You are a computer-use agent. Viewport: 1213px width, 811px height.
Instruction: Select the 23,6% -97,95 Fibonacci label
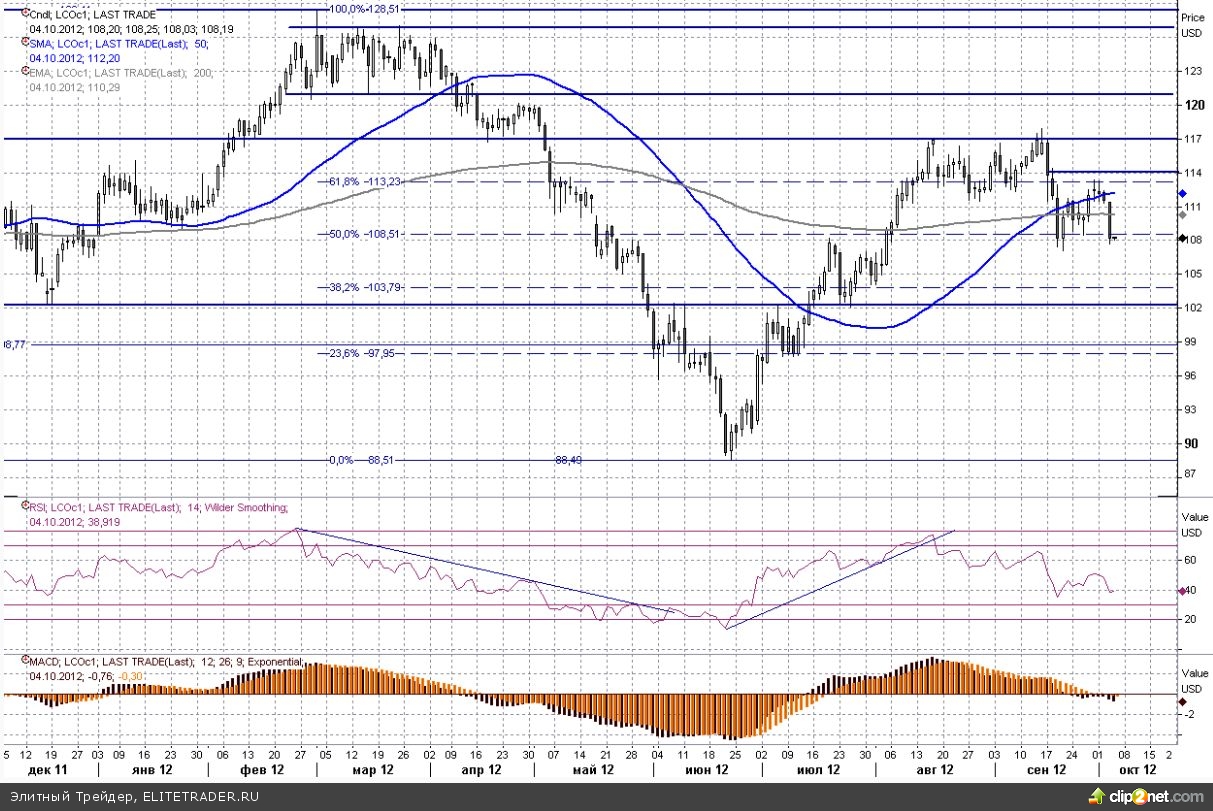pos(364,353)
